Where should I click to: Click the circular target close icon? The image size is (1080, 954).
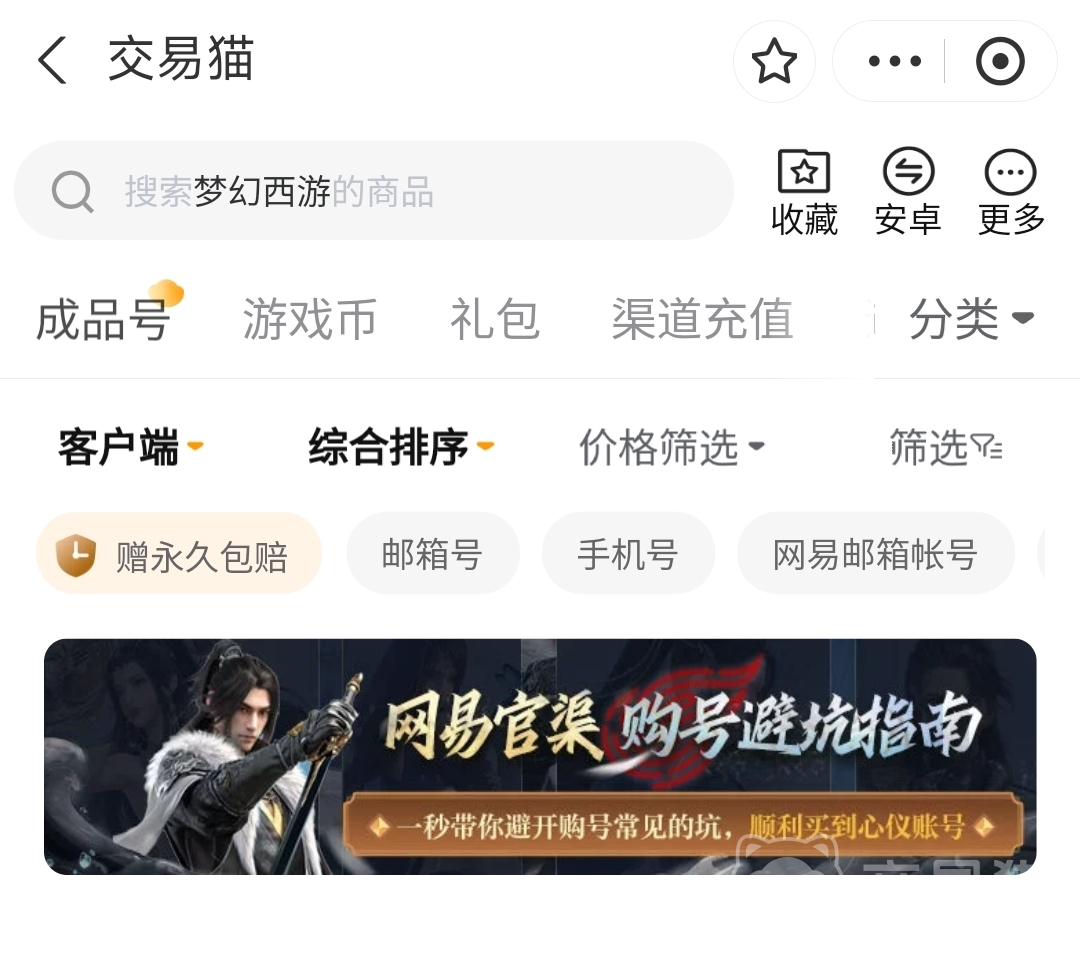click(1000, 61)
